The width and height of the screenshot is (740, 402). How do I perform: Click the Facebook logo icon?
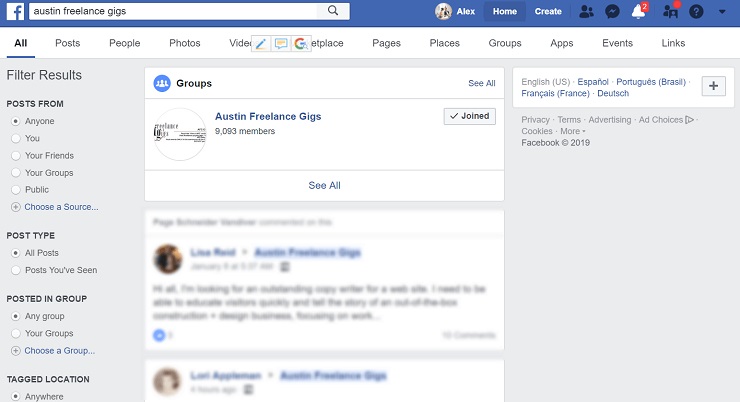pyautogui.click(x=15, y=11)
